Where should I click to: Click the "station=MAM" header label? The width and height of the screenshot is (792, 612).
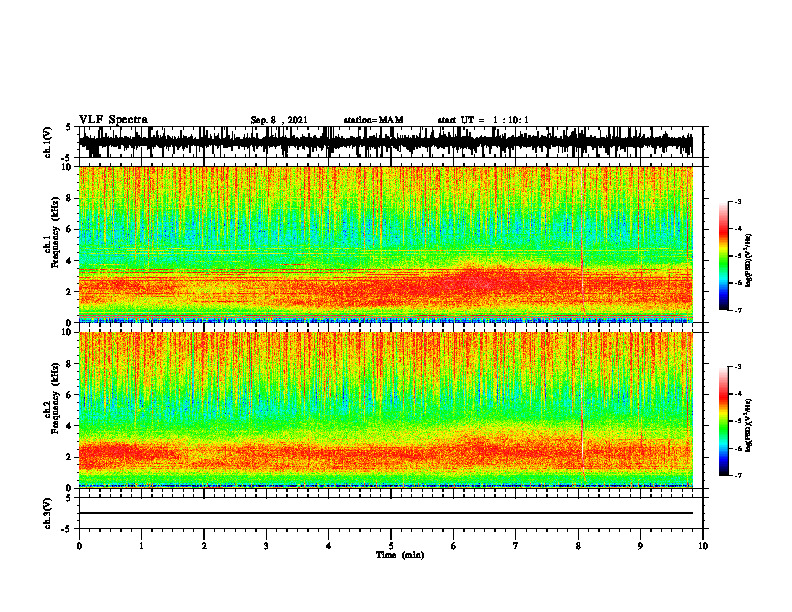point(373,120)
